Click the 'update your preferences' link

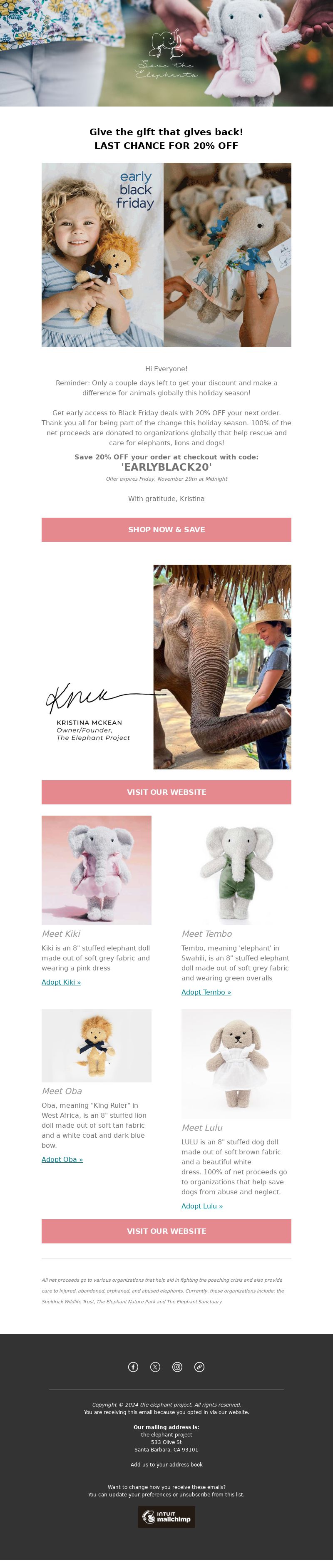click(139, 1494)
